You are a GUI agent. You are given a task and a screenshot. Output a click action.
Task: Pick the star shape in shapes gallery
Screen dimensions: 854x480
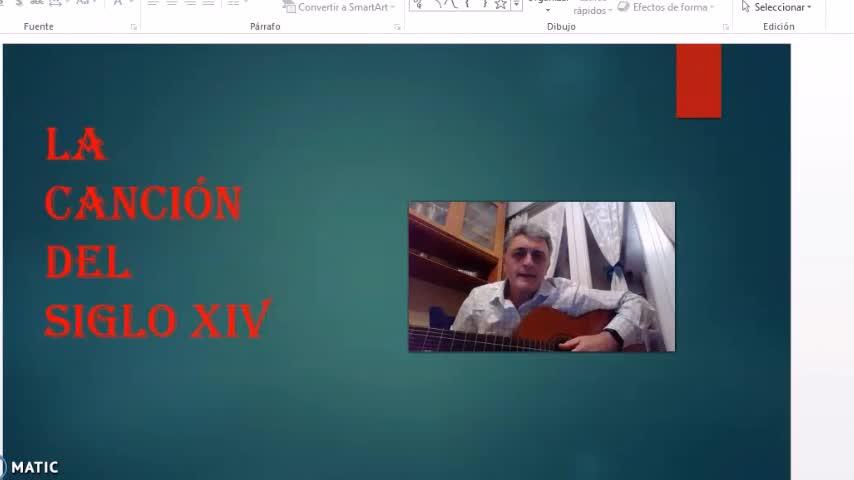pyautogui.click(x=501, y=5)
